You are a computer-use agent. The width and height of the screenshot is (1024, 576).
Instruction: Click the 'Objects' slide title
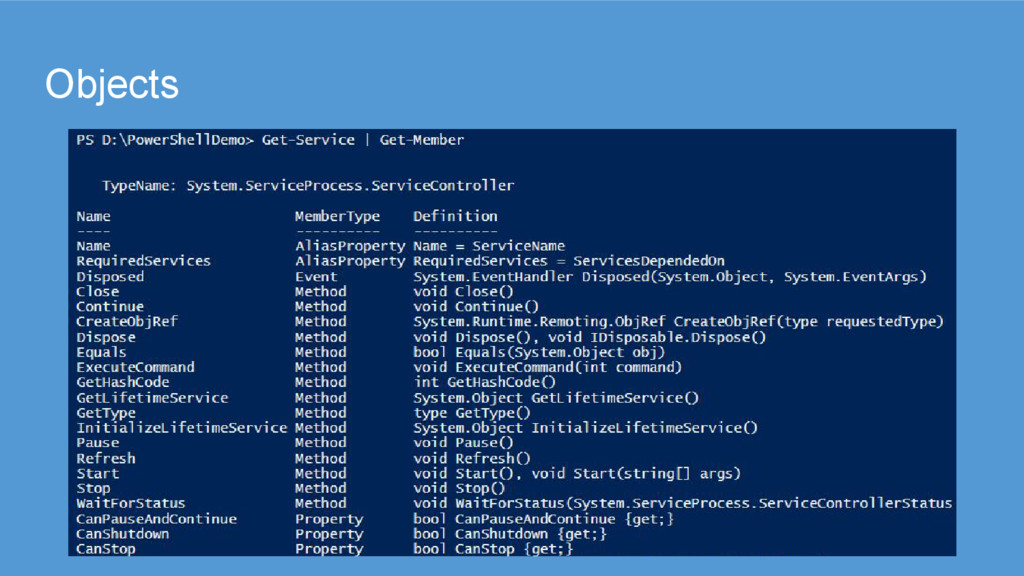click(x=112, y=85)
